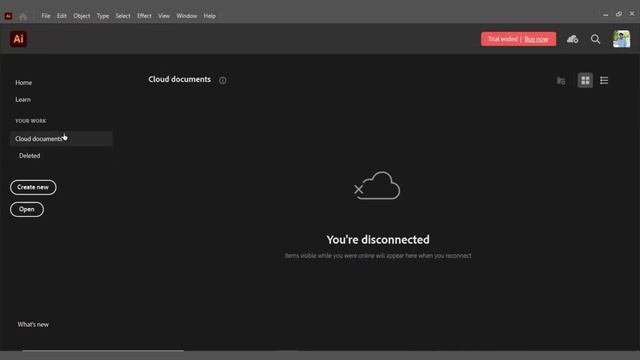Click the Buy now link
Image resolution: width=640 pixels, height=360 pixels.
536,39
